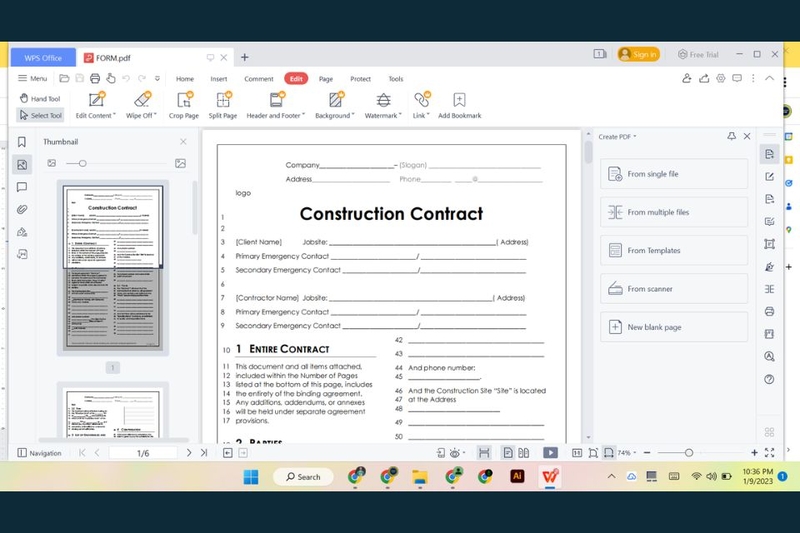Click the taskbar Search box

304,477
